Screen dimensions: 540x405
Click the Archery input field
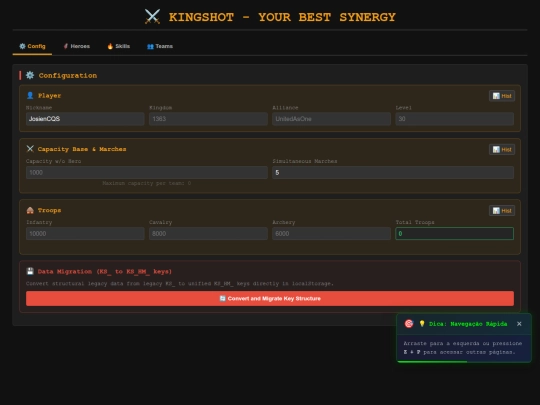pyautogui.click(x=331, y=233)
